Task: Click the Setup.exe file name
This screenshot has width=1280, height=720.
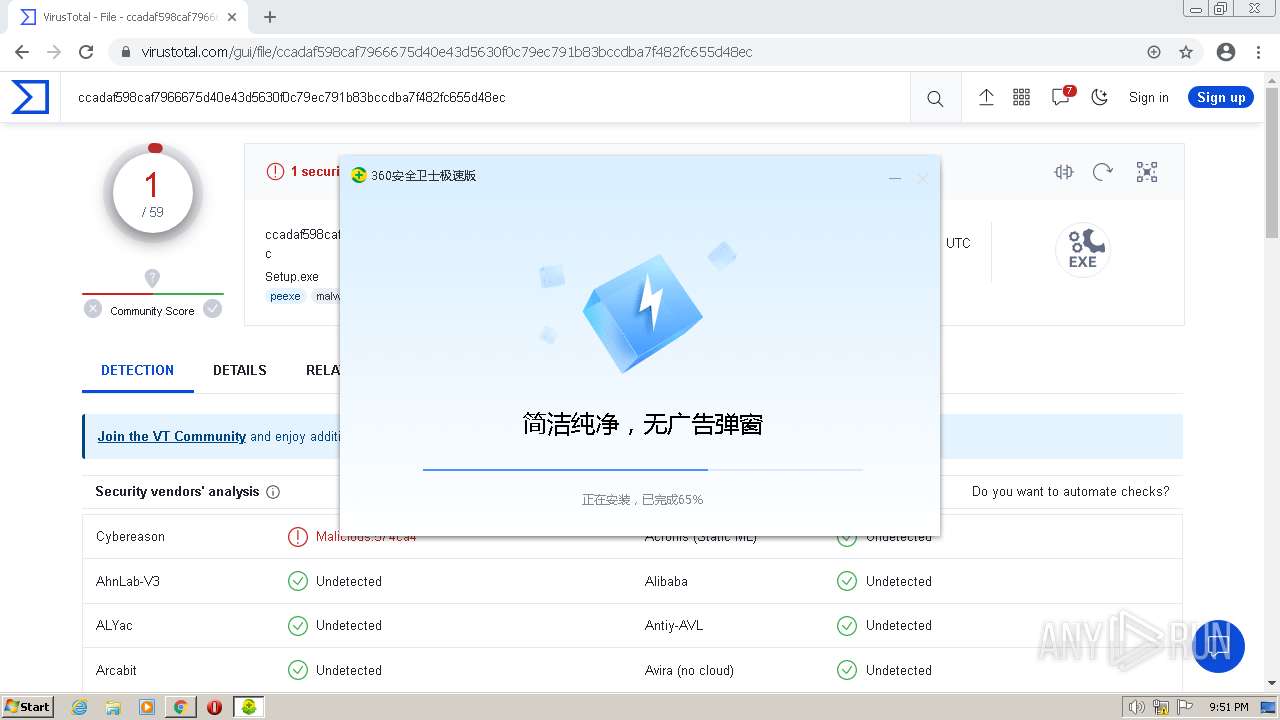Action: point(292,277)
